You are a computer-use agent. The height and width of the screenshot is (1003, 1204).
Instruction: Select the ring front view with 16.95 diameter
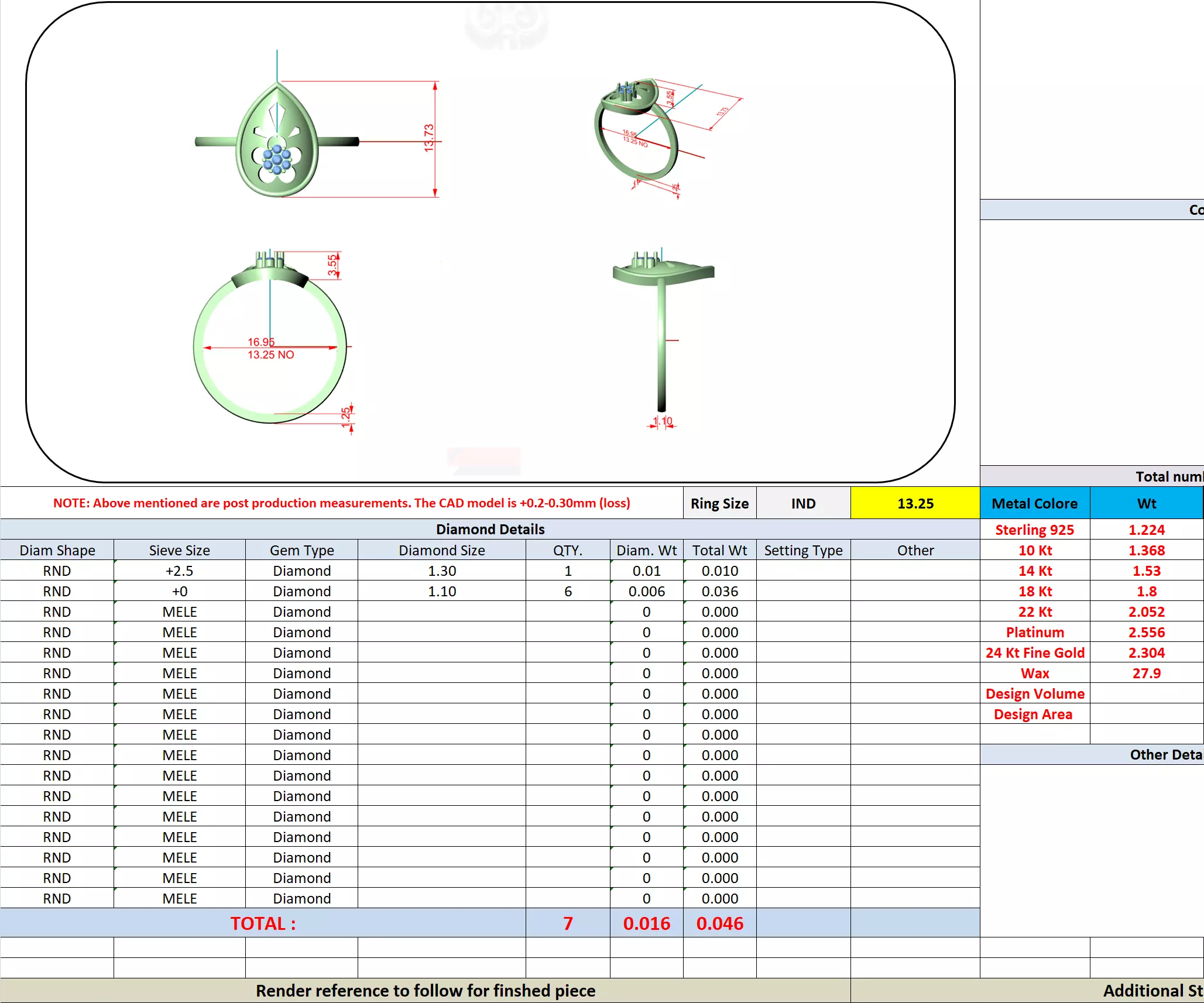270,345
